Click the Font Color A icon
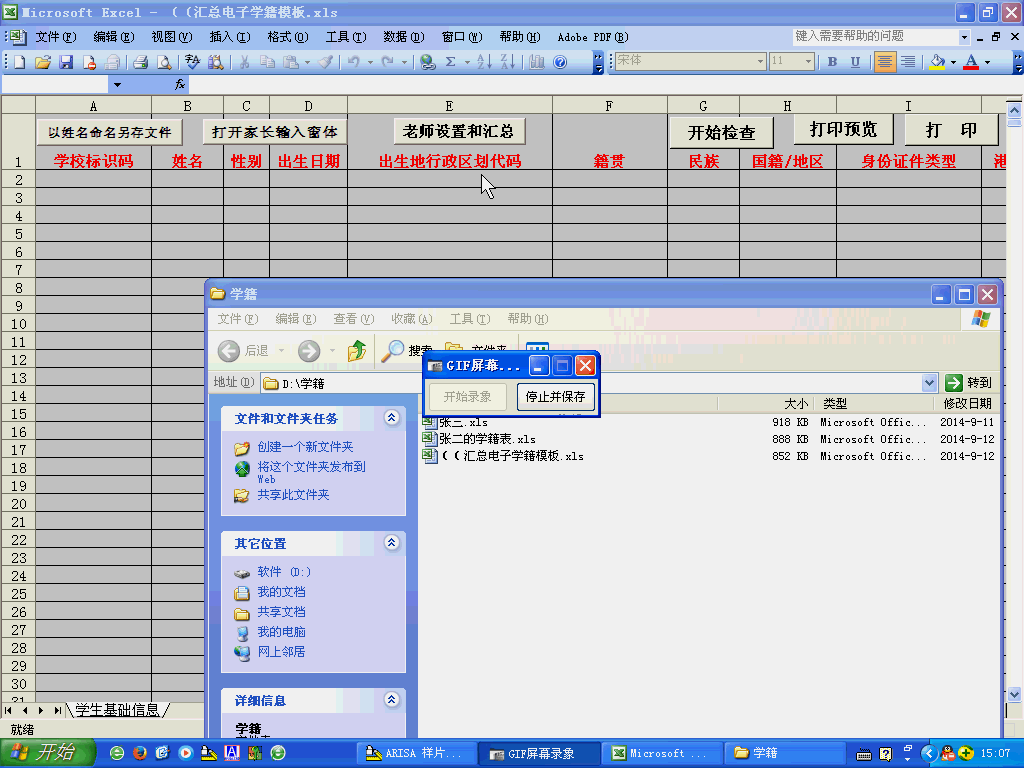The width and height of the screenshot is (1024, 768). 971,61
